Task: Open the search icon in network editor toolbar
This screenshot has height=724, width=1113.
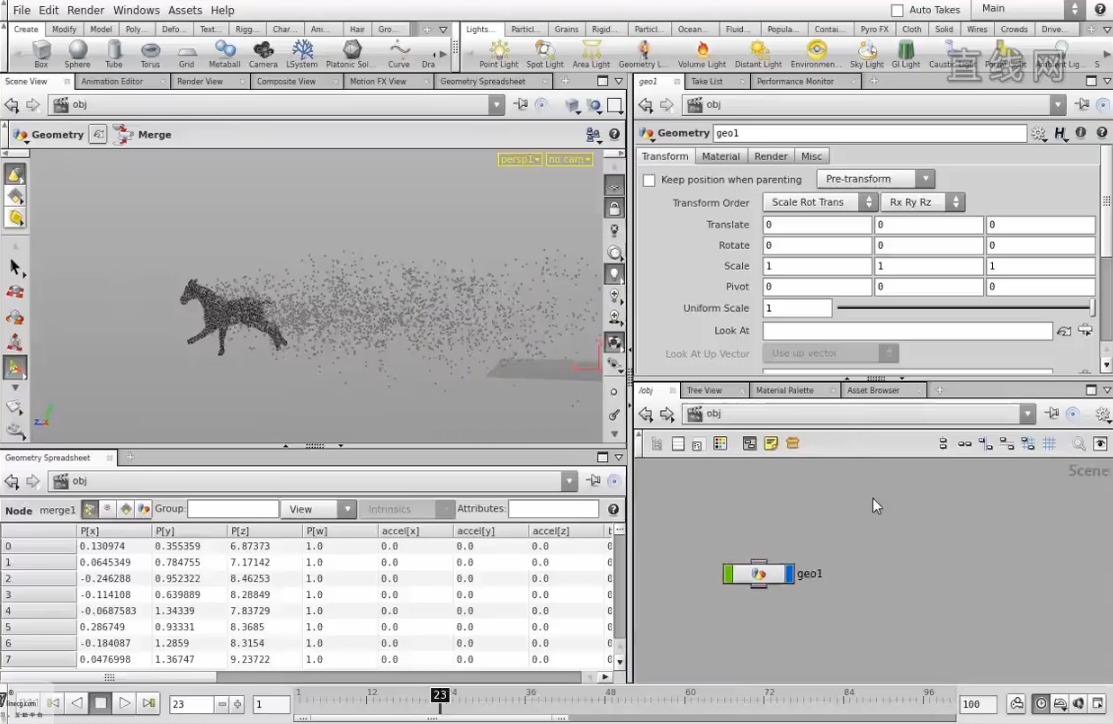Action: point(1078,444)
